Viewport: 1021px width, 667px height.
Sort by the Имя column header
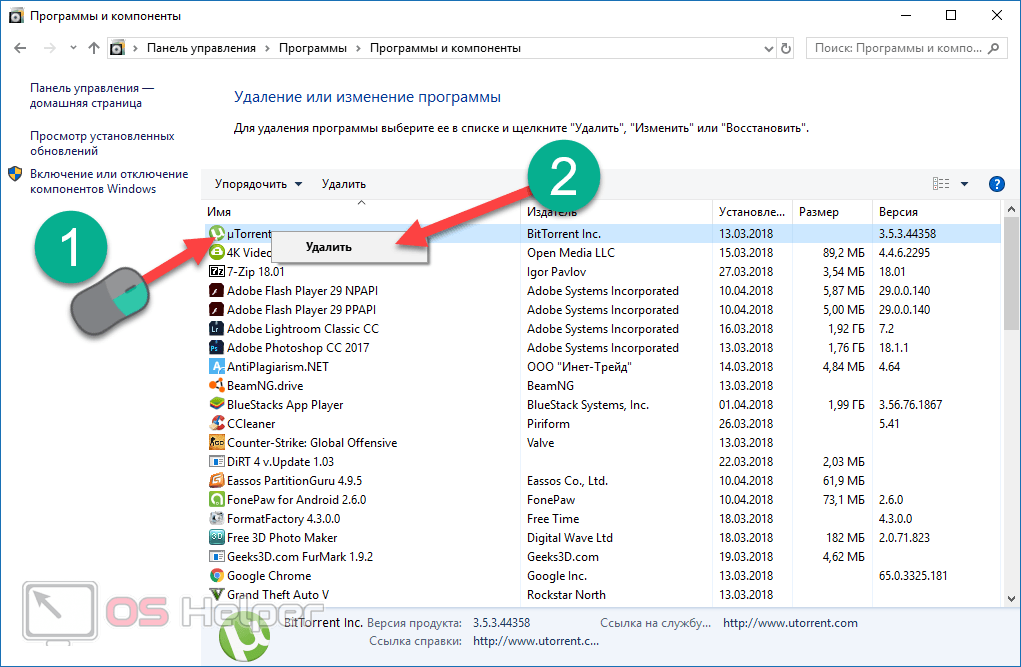[x=361, y=212]
